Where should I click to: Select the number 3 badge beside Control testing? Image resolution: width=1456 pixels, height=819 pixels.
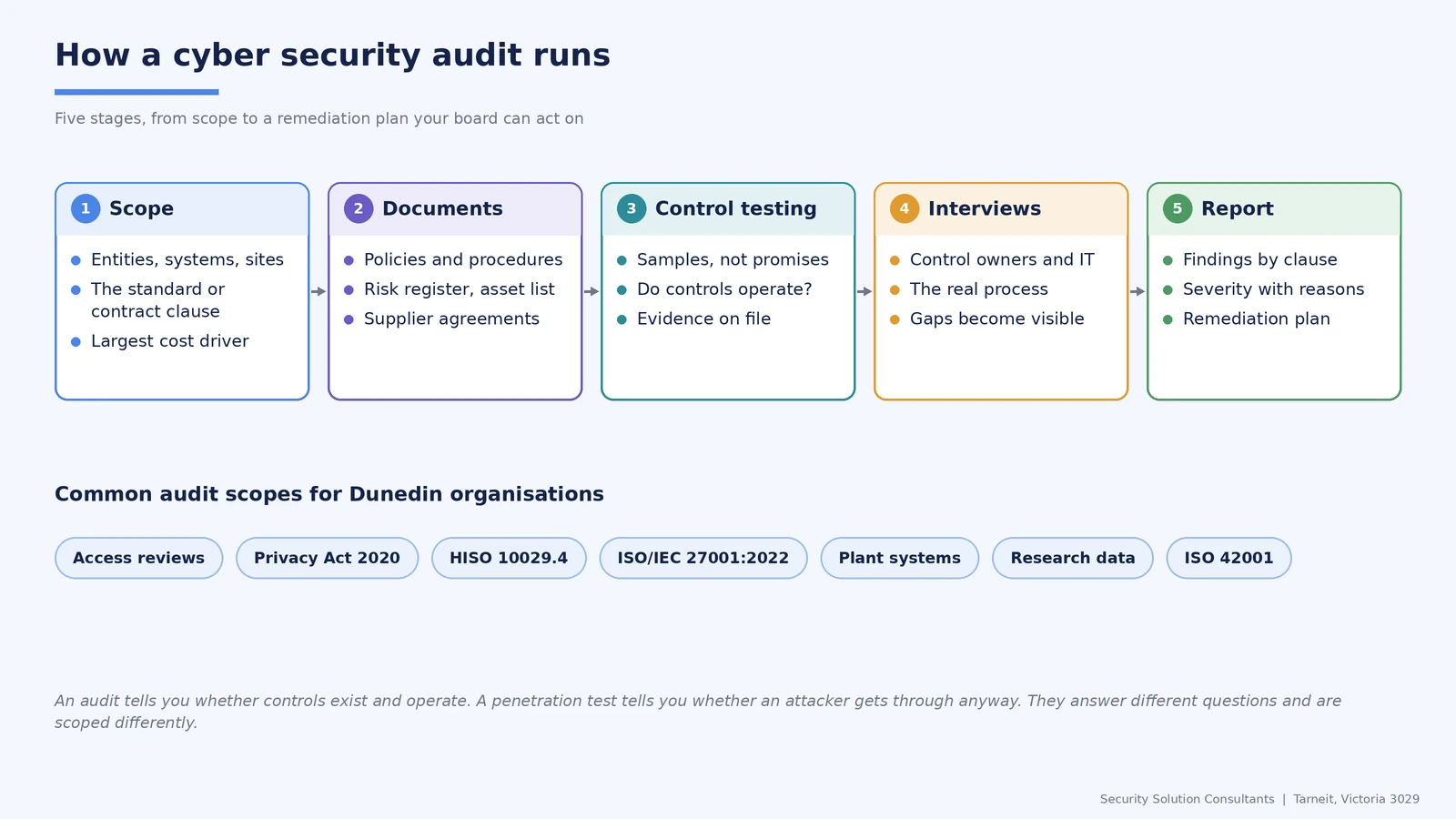632,208
